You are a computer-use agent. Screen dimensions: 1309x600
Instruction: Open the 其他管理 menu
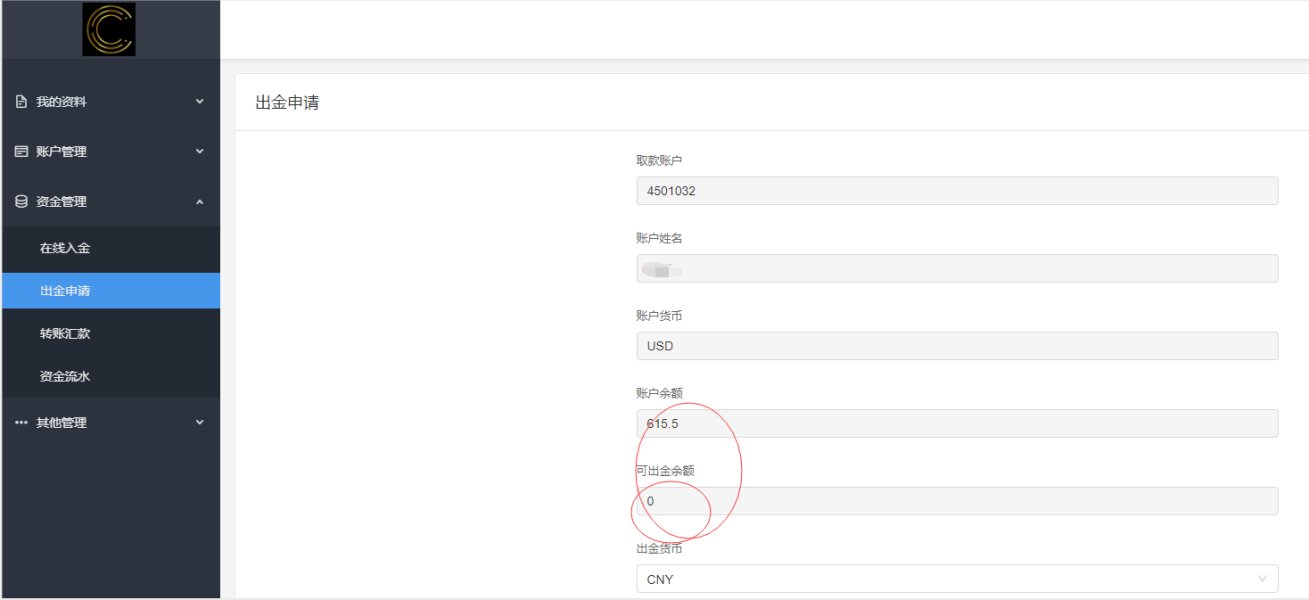pos(110,423)
